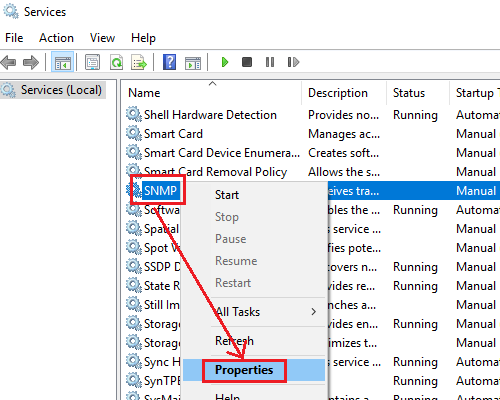Toggle the Show/Hide Console Tree icon
Viewport: 500px width, 400px height.
tap(62, 62)
